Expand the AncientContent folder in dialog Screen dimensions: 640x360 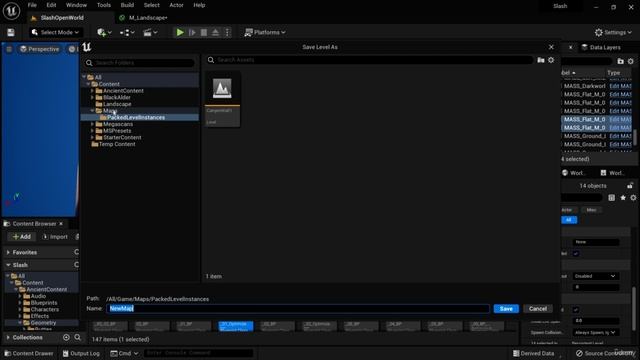tap(92, 91)
